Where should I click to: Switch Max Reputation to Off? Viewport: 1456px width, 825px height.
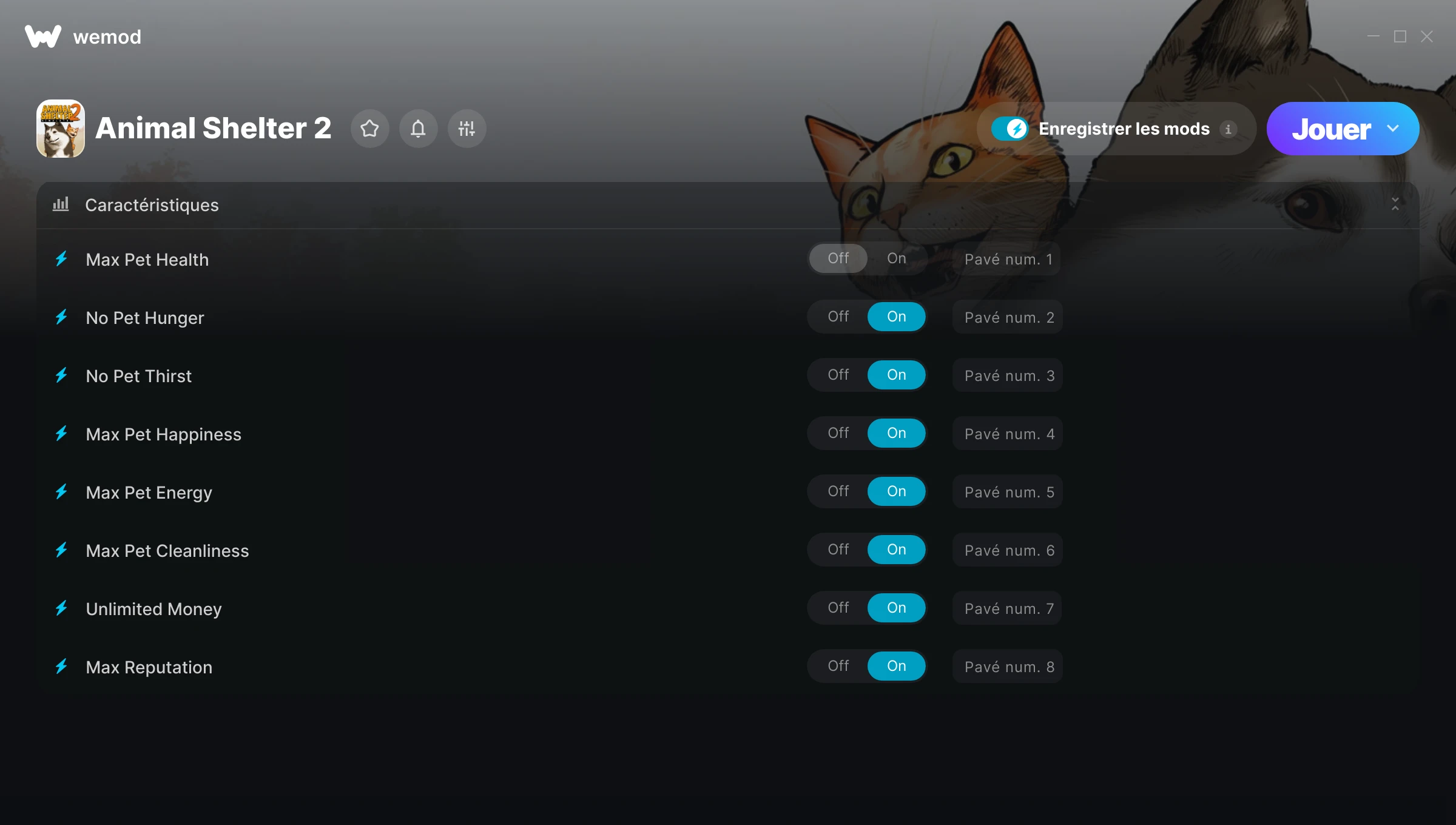click(x=838, y=666)
